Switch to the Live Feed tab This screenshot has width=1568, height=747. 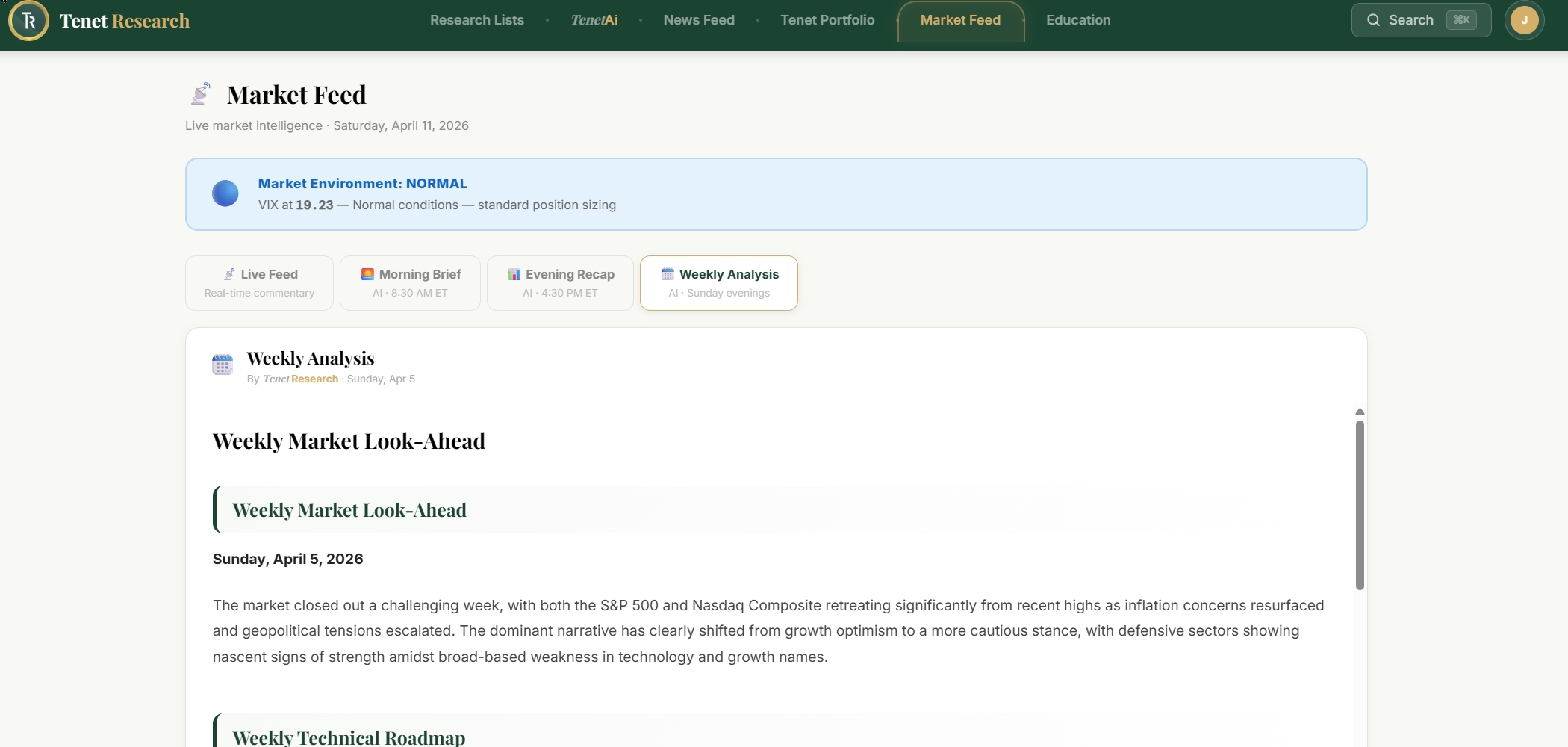click(259, 283)
